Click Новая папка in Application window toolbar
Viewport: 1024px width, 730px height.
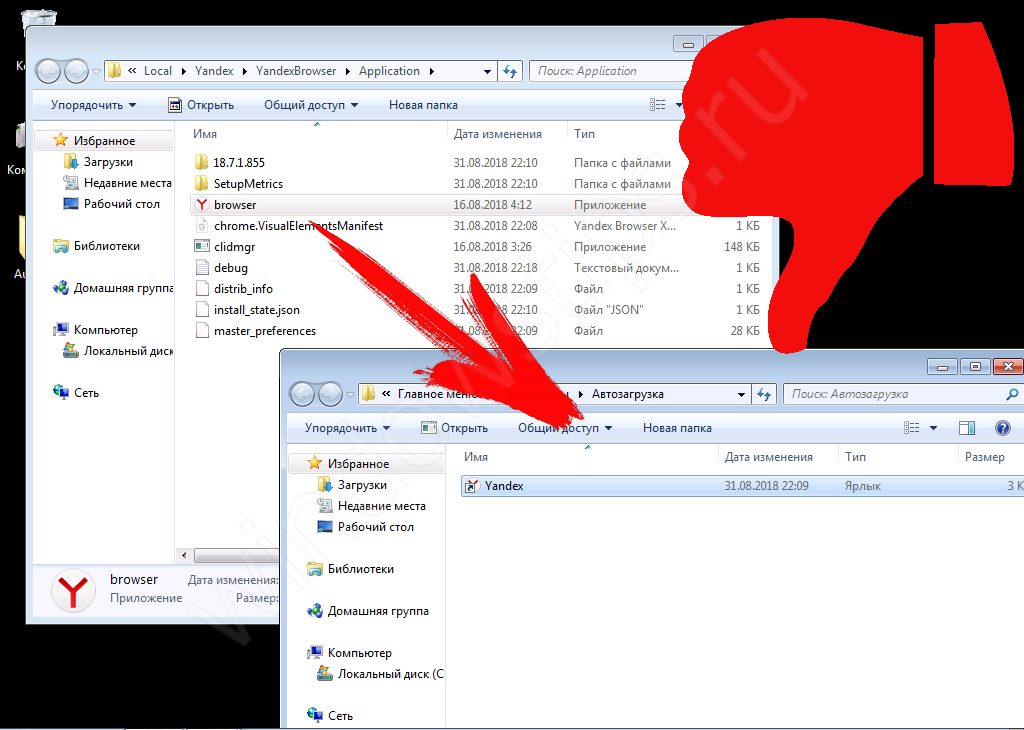pos(423,105)
